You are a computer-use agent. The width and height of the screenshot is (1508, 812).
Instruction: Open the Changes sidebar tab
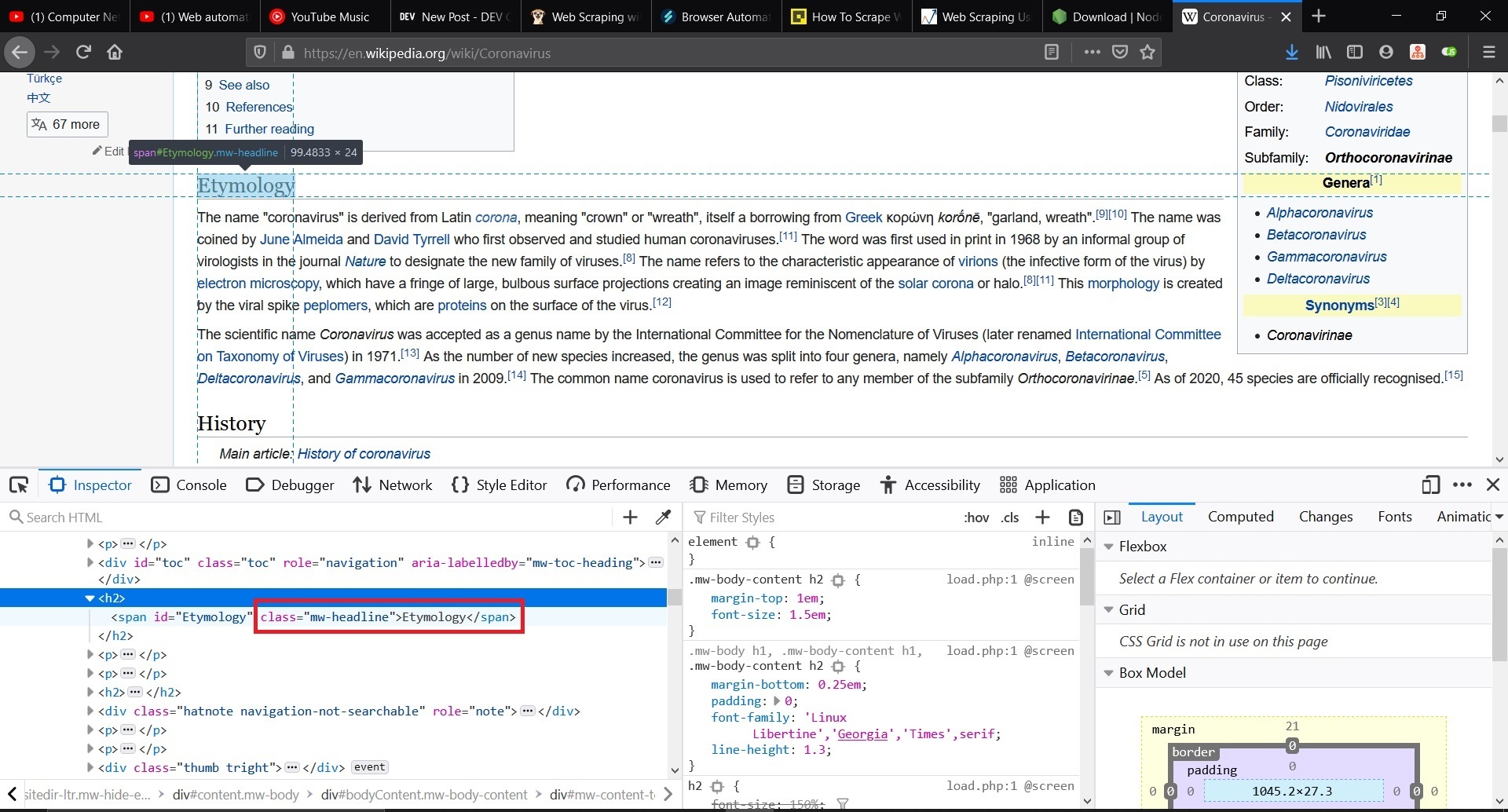(x=1326, y=517)
